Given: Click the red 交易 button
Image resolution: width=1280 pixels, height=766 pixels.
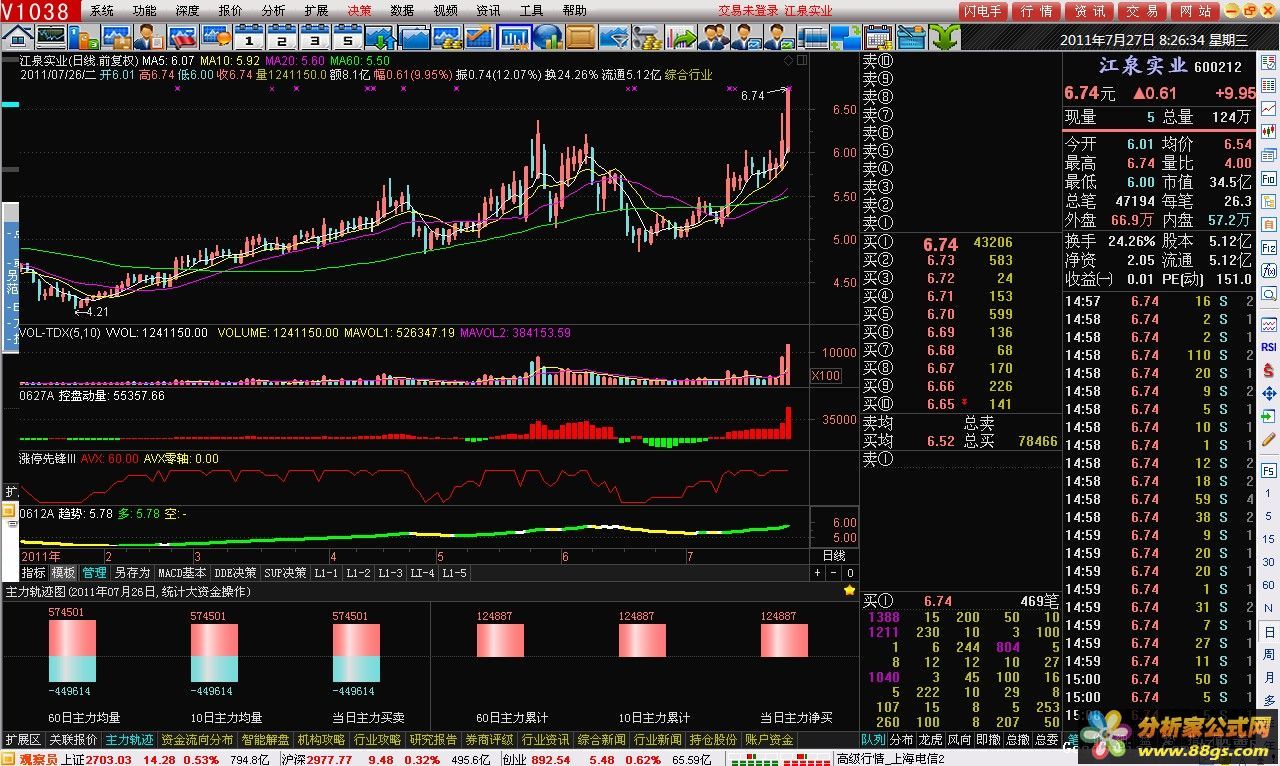Looking at the screenshot, I should click(x=1142, y=11).
